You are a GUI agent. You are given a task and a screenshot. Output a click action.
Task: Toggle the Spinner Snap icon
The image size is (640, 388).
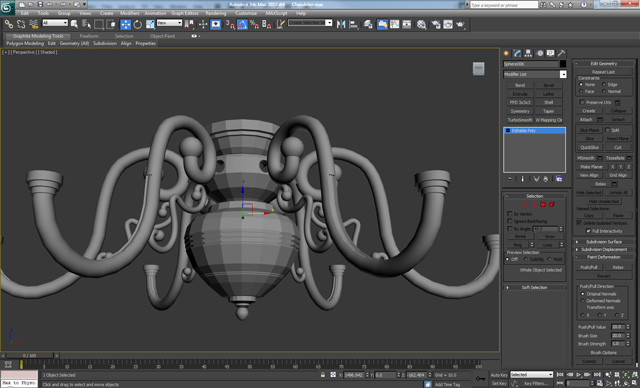click(x=267, y=24)
